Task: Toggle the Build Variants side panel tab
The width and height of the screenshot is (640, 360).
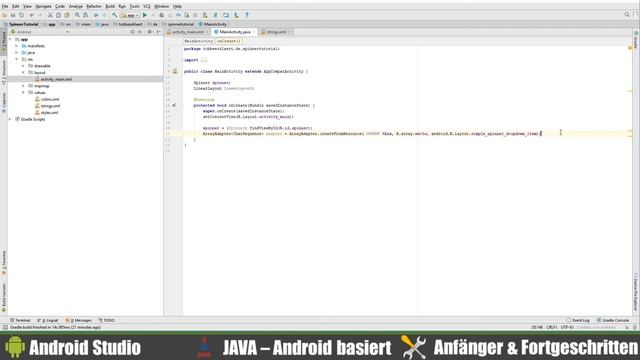Action: (x=4, y=297)
